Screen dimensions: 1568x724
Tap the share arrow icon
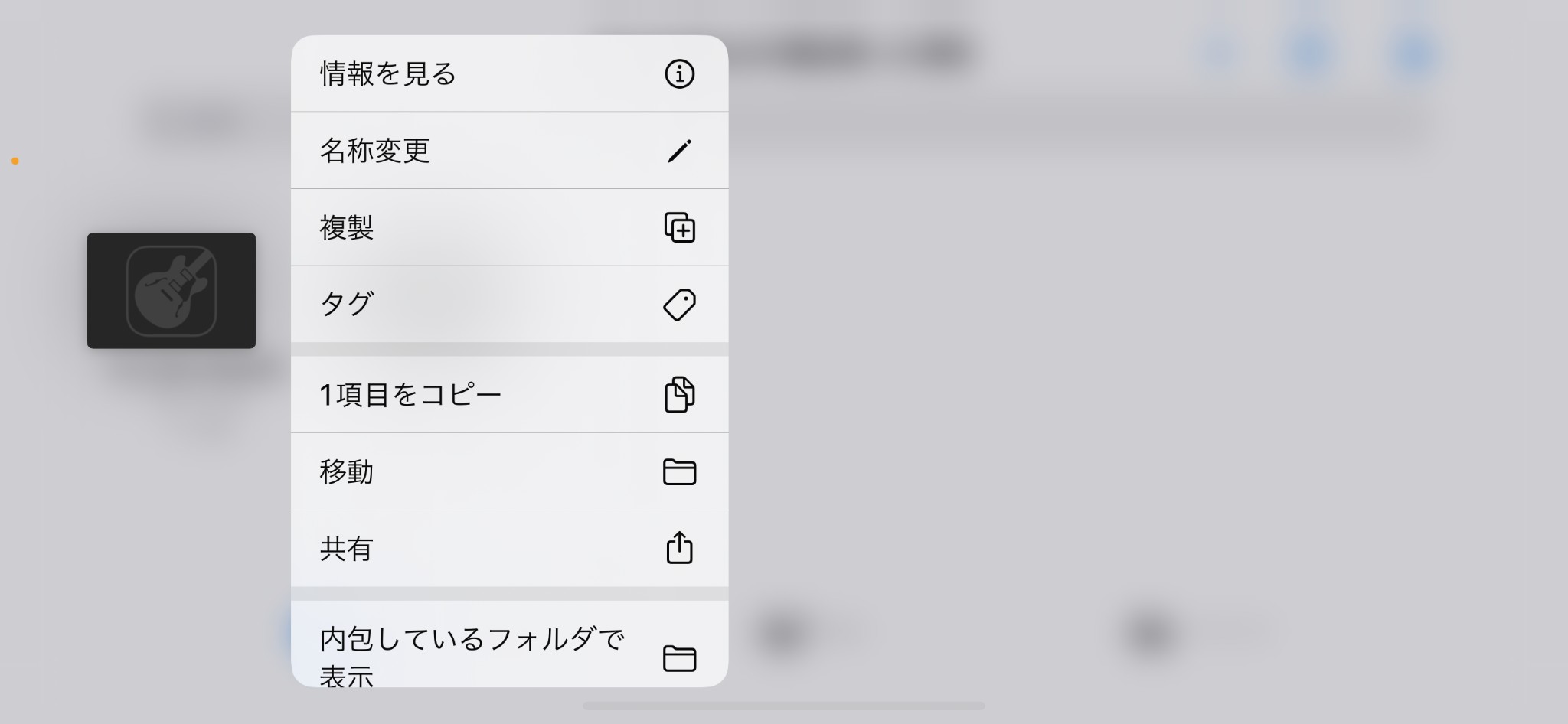point(679,547)
